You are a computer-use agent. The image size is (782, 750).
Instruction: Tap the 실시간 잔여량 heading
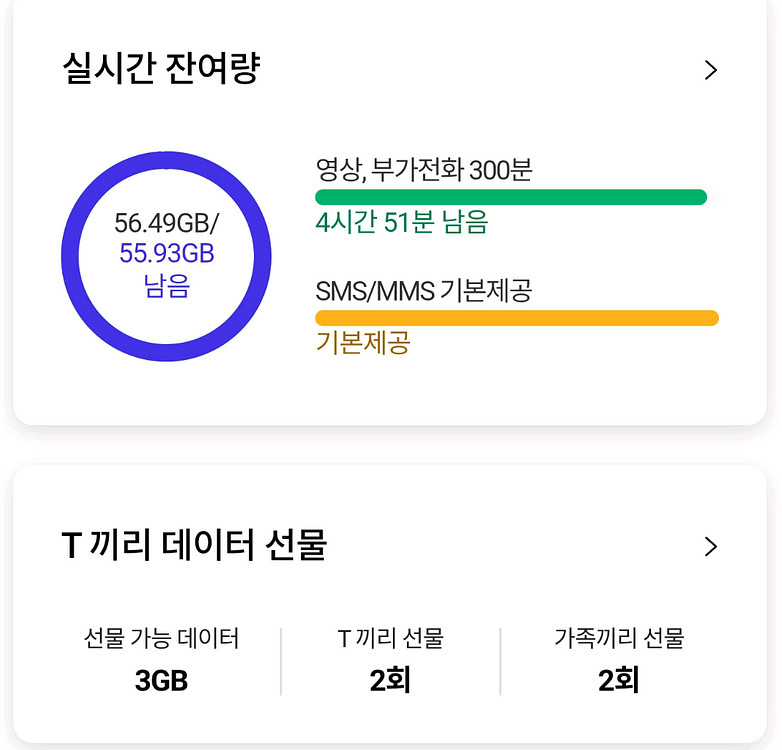click(x=161, y=70)
